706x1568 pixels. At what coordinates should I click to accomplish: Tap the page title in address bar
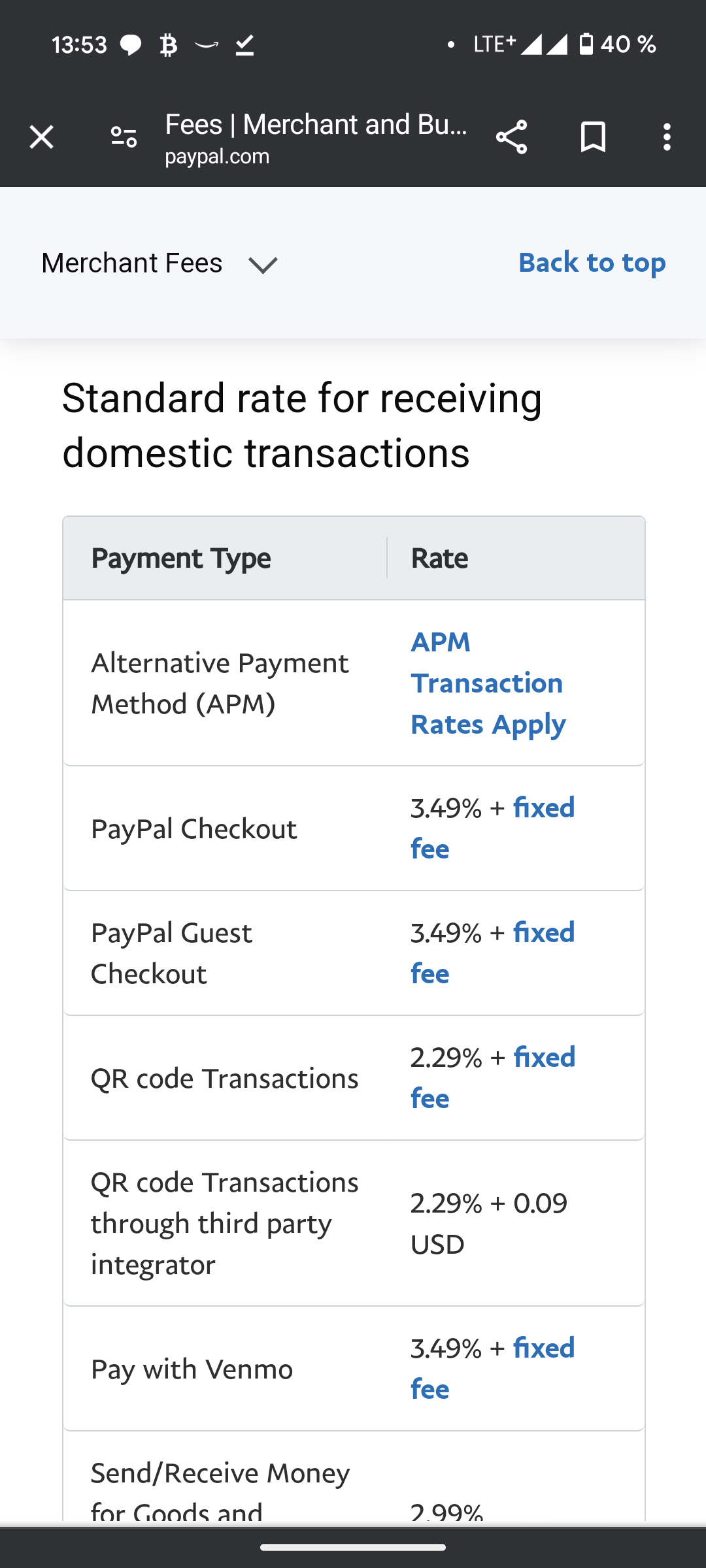[x=316, y=125]
